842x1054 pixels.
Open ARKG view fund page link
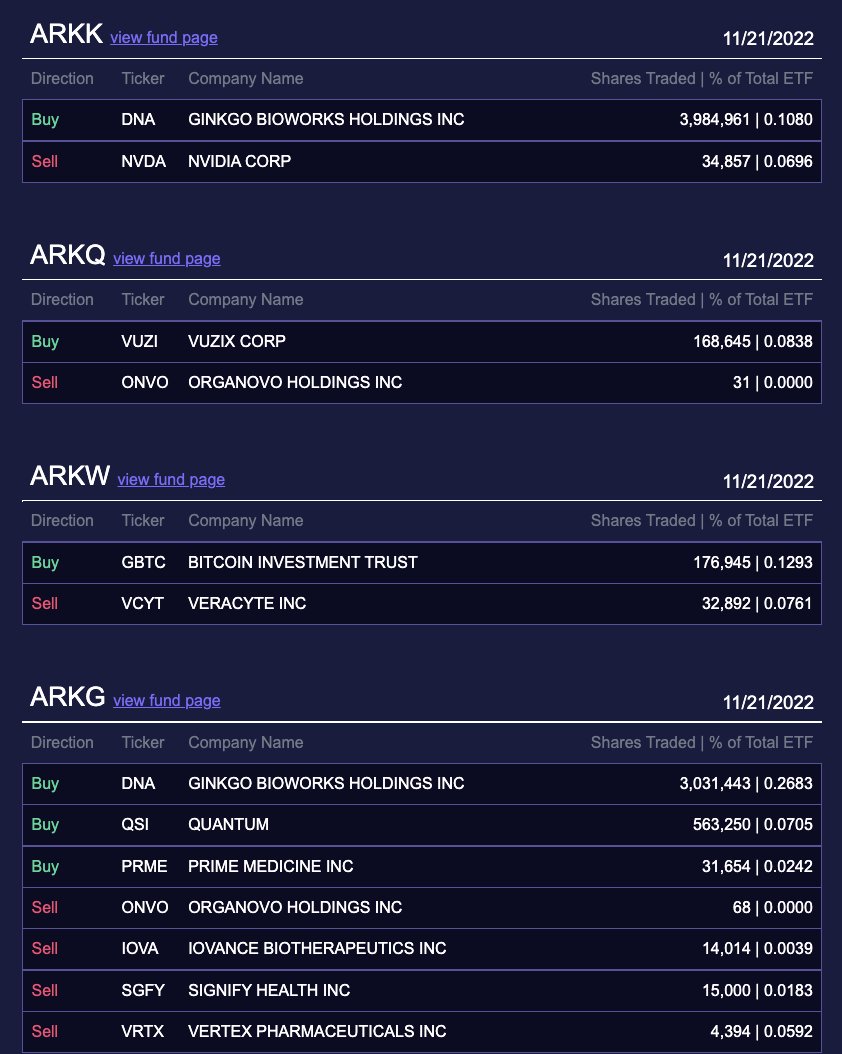point(167,700)
